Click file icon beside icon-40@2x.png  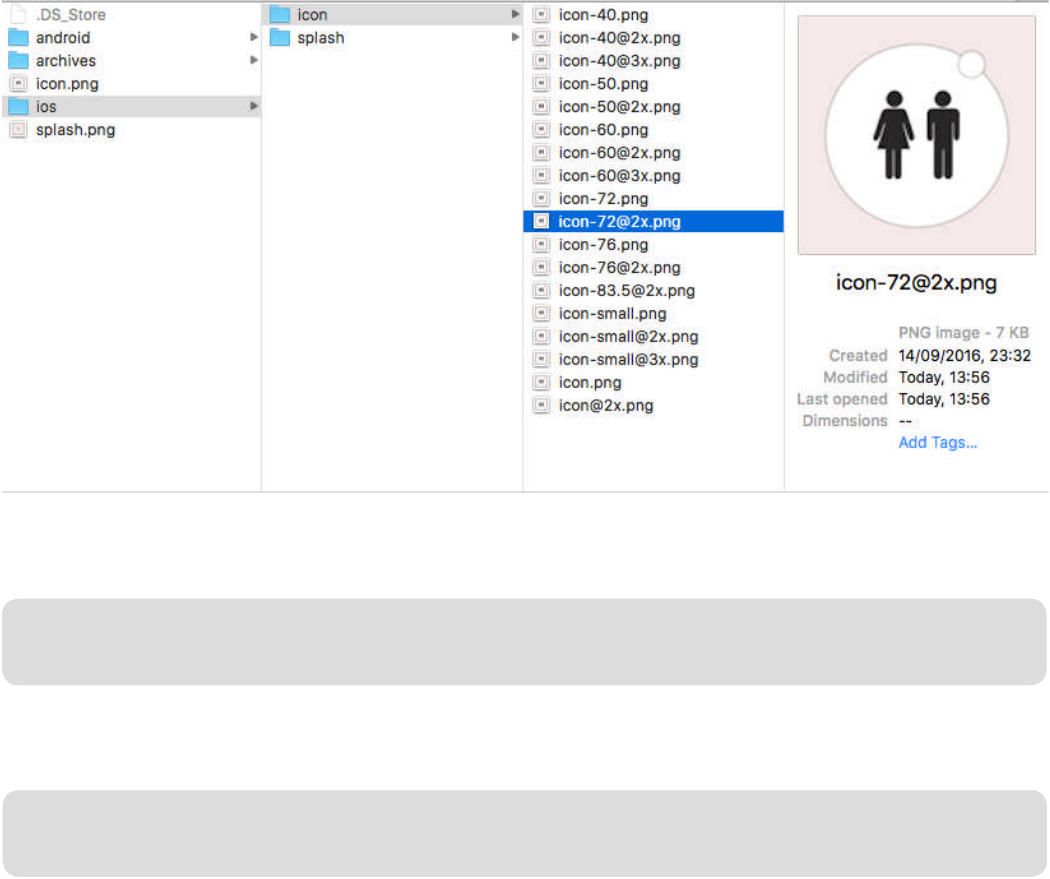541,37
